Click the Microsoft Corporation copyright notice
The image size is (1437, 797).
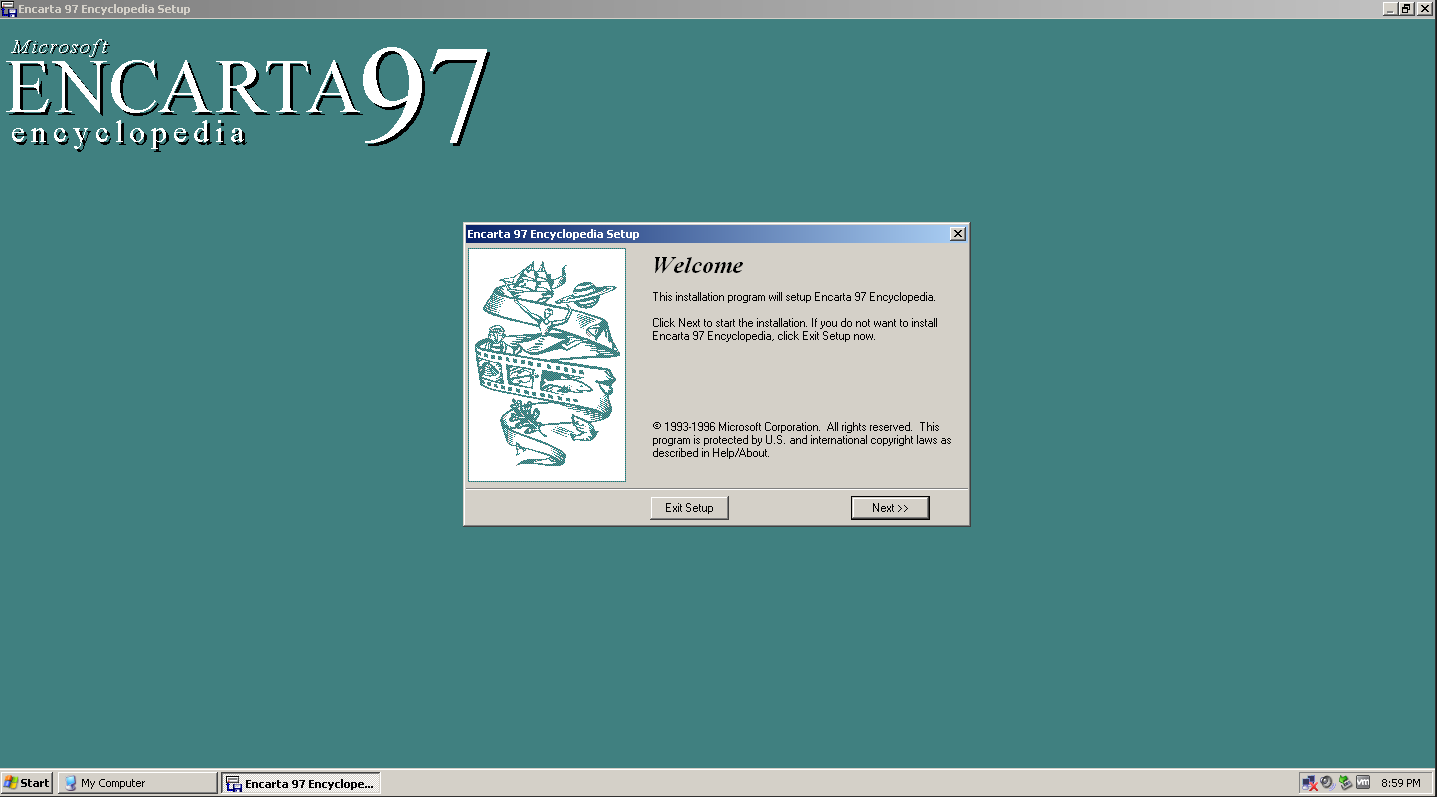coord(802,440)
